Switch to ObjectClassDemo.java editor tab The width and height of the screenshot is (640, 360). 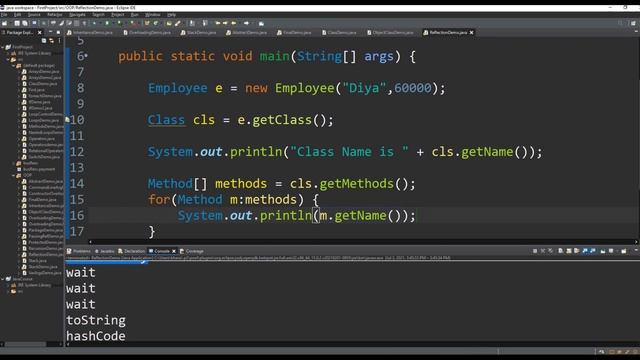click(390, 32)
